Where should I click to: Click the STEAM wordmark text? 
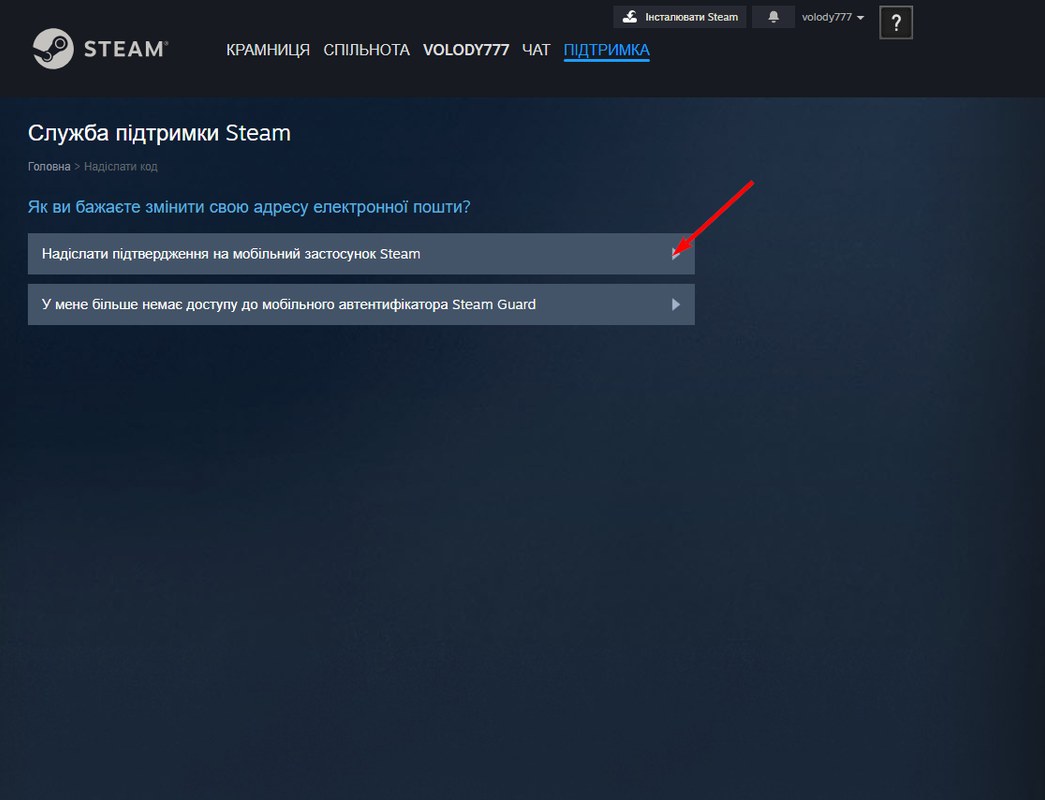coord(126,49)
